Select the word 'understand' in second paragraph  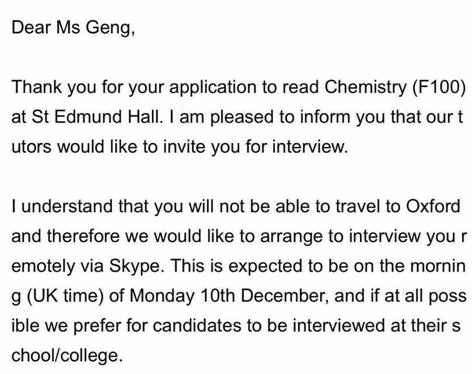point(68,206)
